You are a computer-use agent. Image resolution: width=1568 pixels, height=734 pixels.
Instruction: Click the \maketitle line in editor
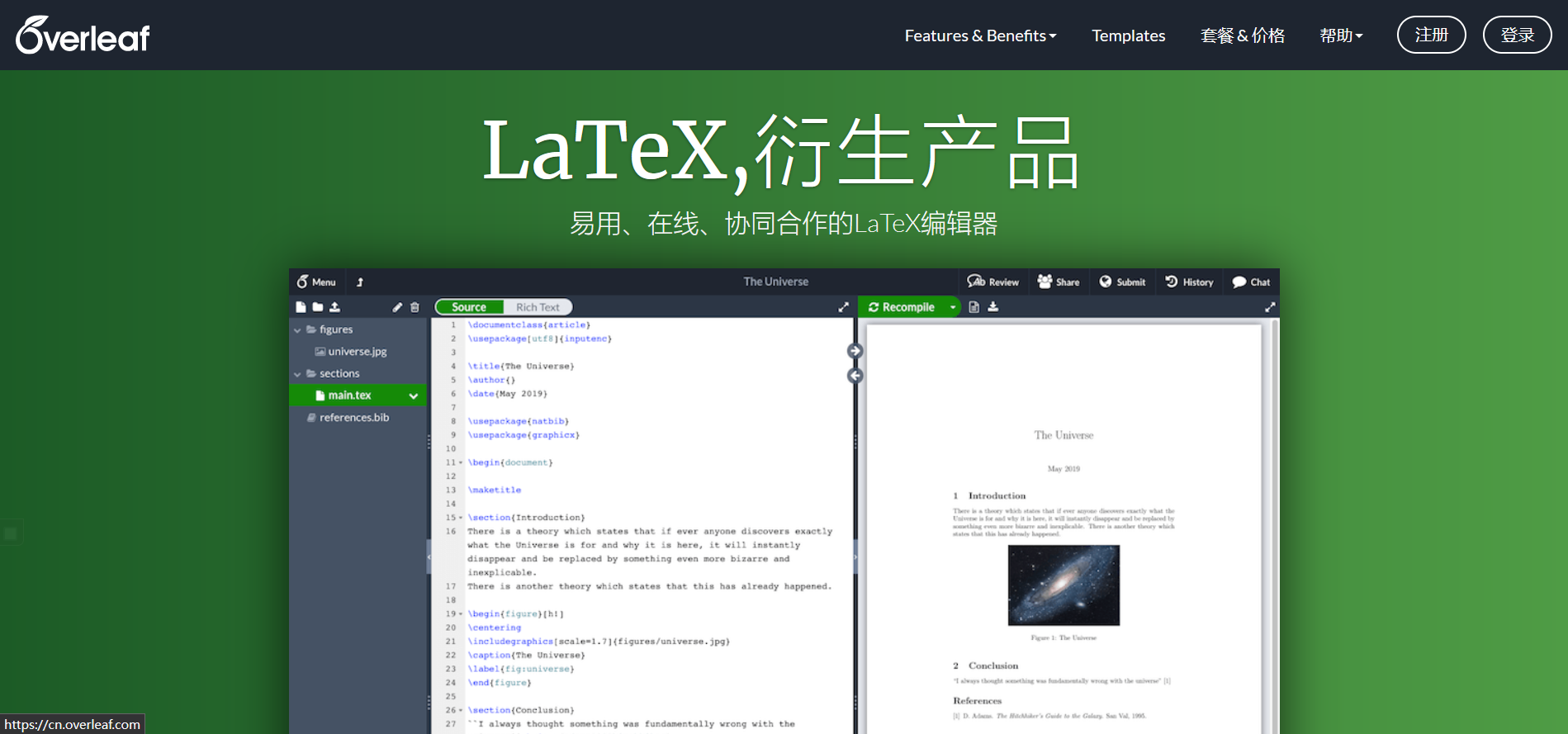coord(495,490)
